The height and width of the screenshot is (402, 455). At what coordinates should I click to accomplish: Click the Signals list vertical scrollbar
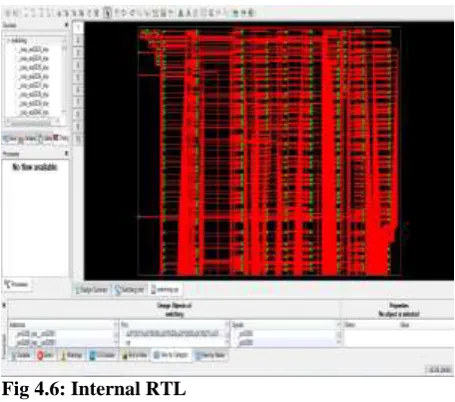(x=339, y=334)
